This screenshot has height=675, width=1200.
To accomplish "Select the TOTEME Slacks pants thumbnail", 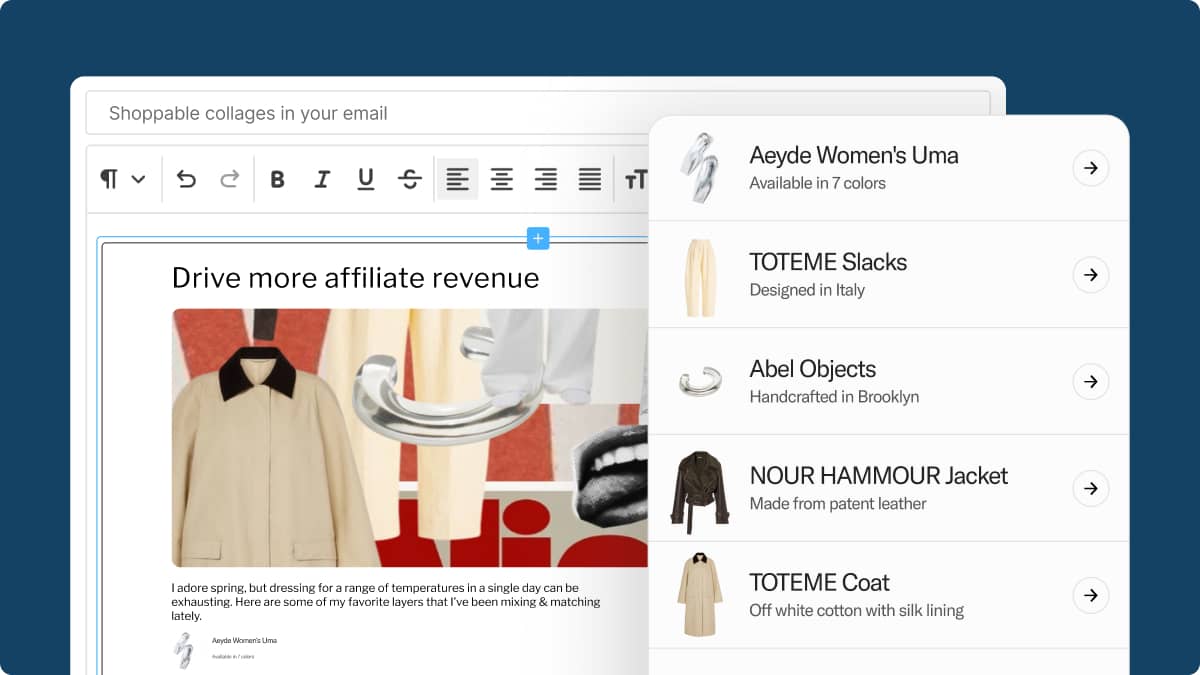I will (699, 277).
